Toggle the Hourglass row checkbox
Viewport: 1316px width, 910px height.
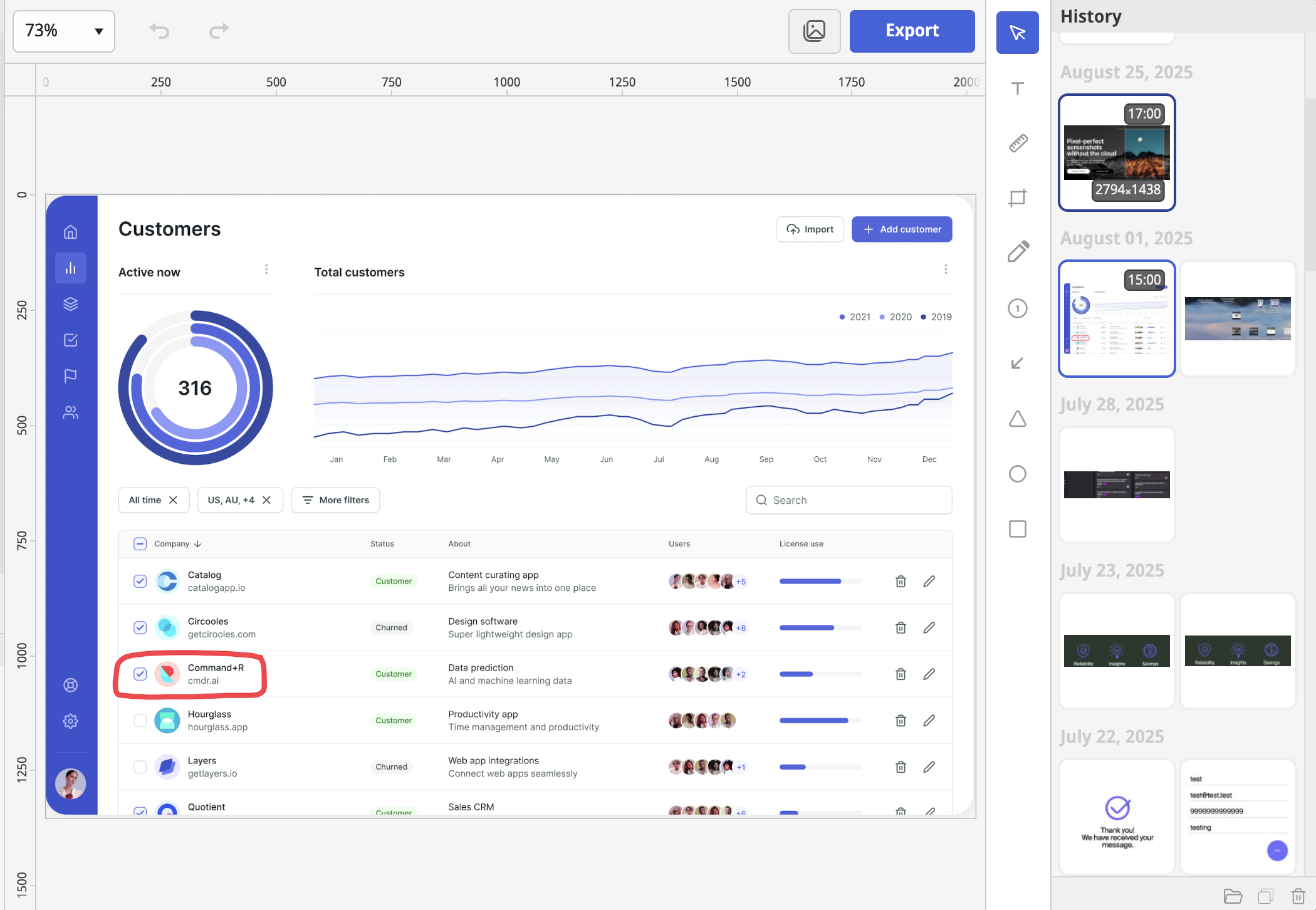click(140, 721)
